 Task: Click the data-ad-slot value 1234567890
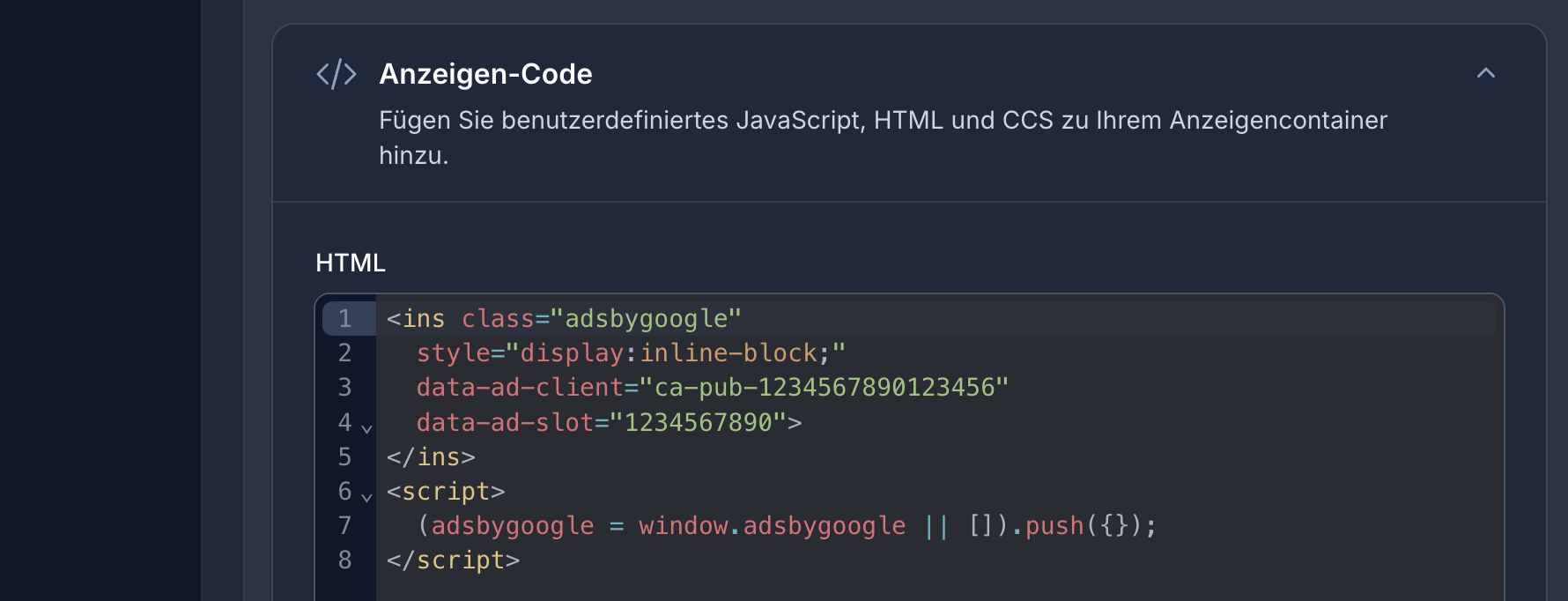point(700,422)
